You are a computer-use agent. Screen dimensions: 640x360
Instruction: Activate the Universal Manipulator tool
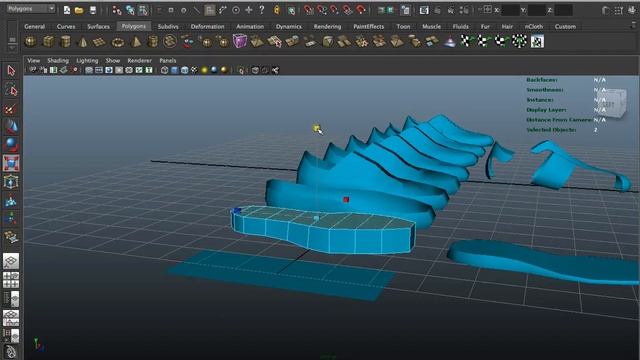[x=11, y=182]
